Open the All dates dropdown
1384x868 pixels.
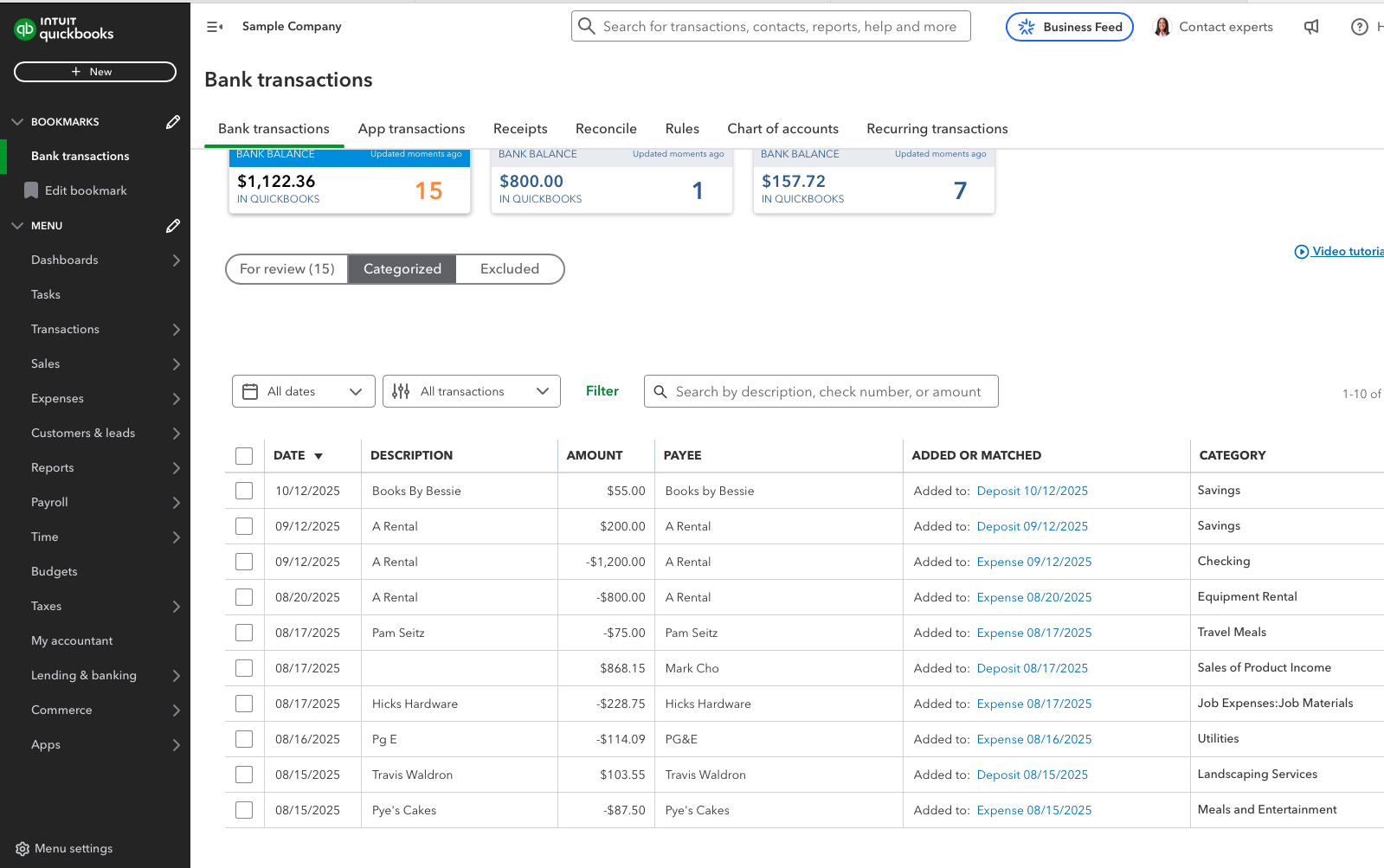click(304, 391)
